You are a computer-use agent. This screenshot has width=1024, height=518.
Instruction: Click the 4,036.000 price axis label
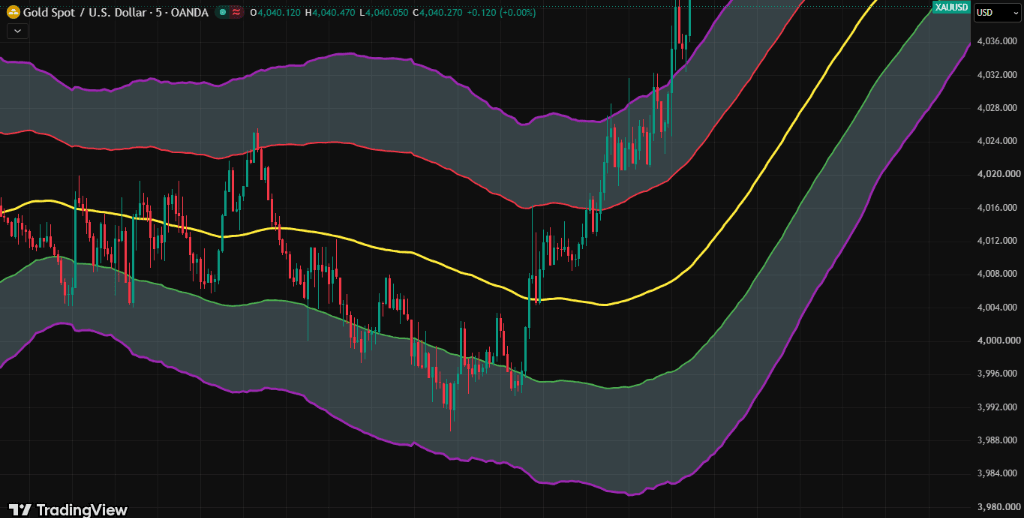(997, 41)
